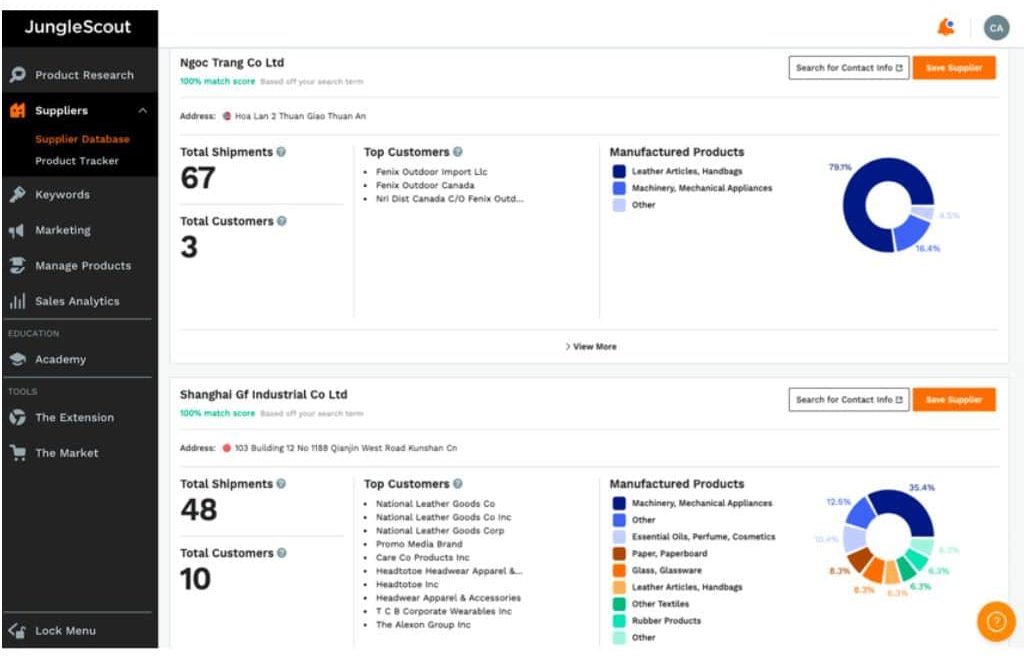The width and height of the screenshot is (1024, 665).
Task: Open Manage Products in sidebar
Action: [x=80, y=265]
